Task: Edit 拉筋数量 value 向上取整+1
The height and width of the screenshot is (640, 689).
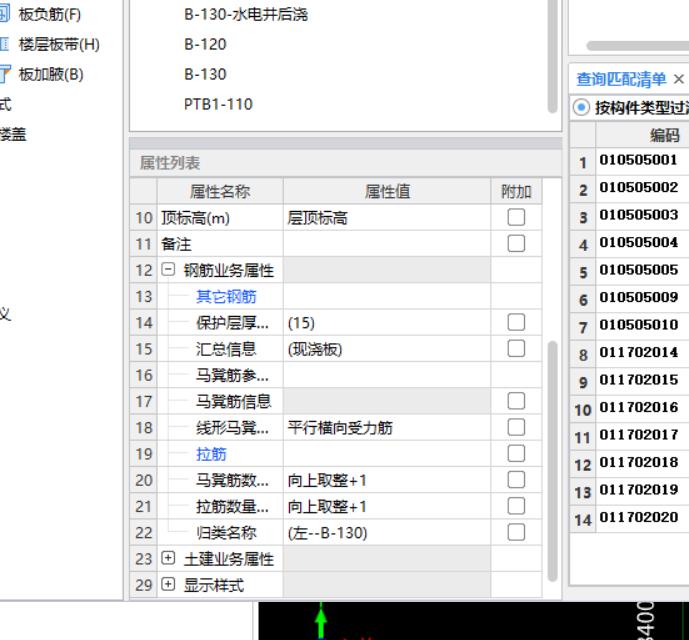Action: tap(387, 506)
